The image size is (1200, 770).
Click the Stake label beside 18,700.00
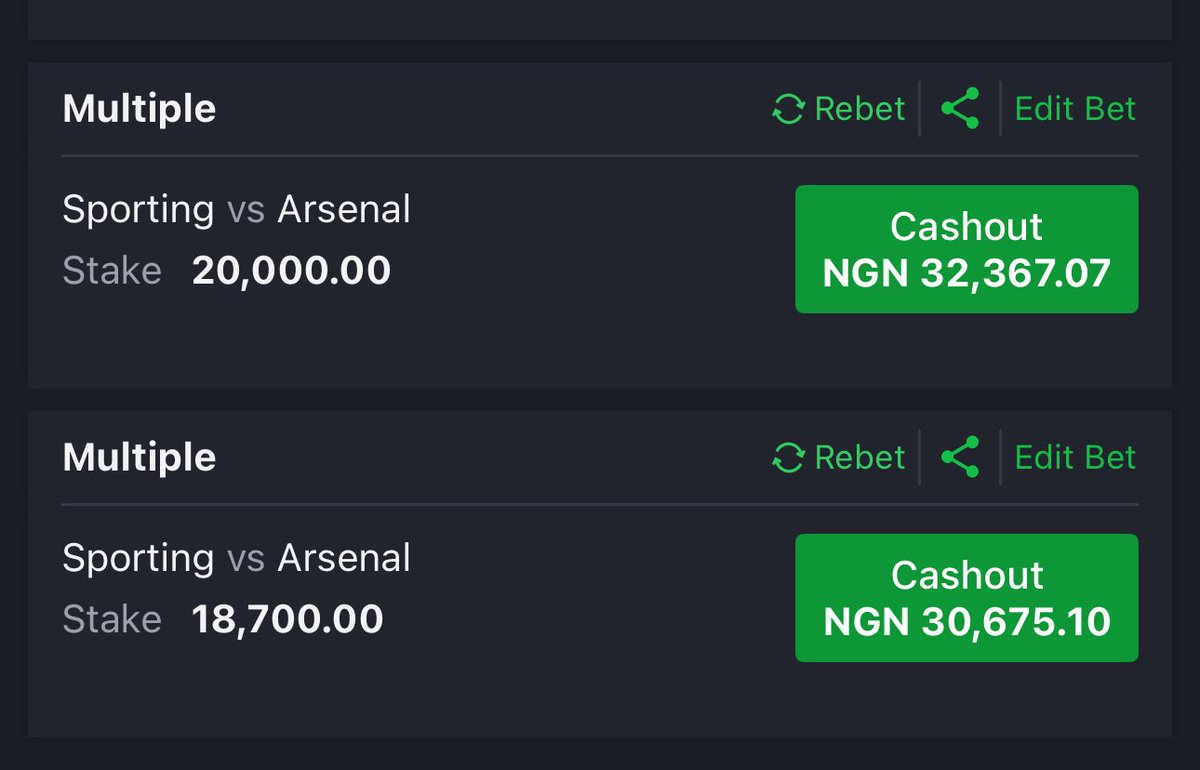[x=112, y=620]
